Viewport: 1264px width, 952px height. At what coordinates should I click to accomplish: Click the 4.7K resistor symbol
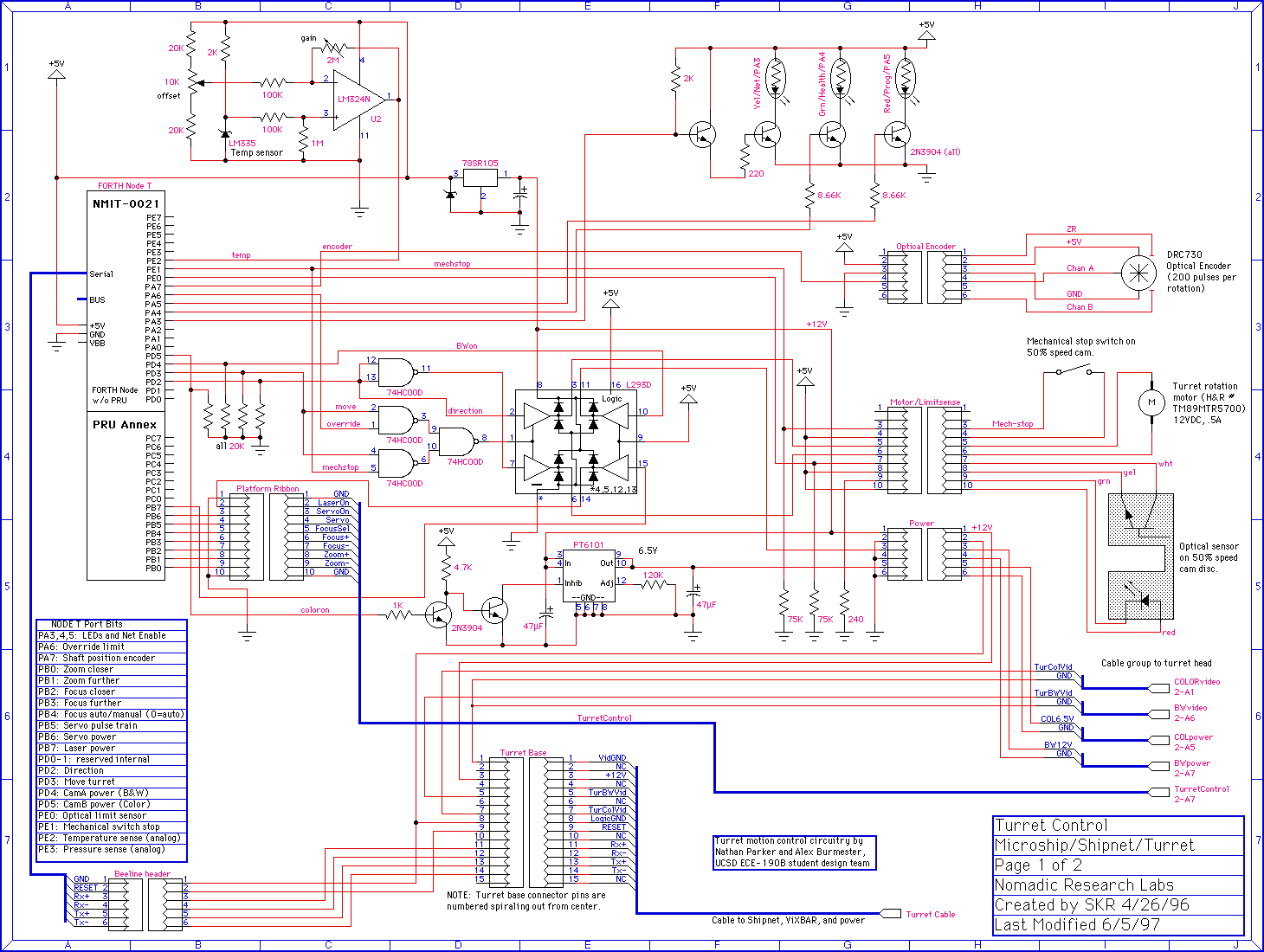point(446,567)
